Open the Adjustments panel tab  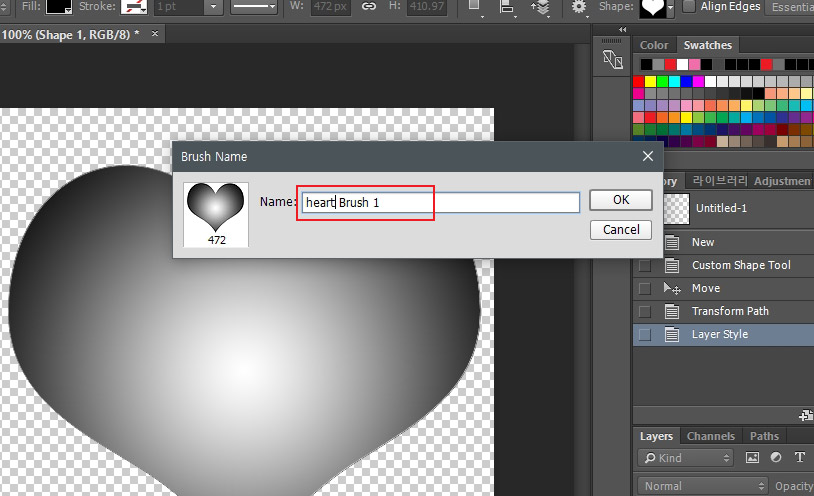(783, 181)
